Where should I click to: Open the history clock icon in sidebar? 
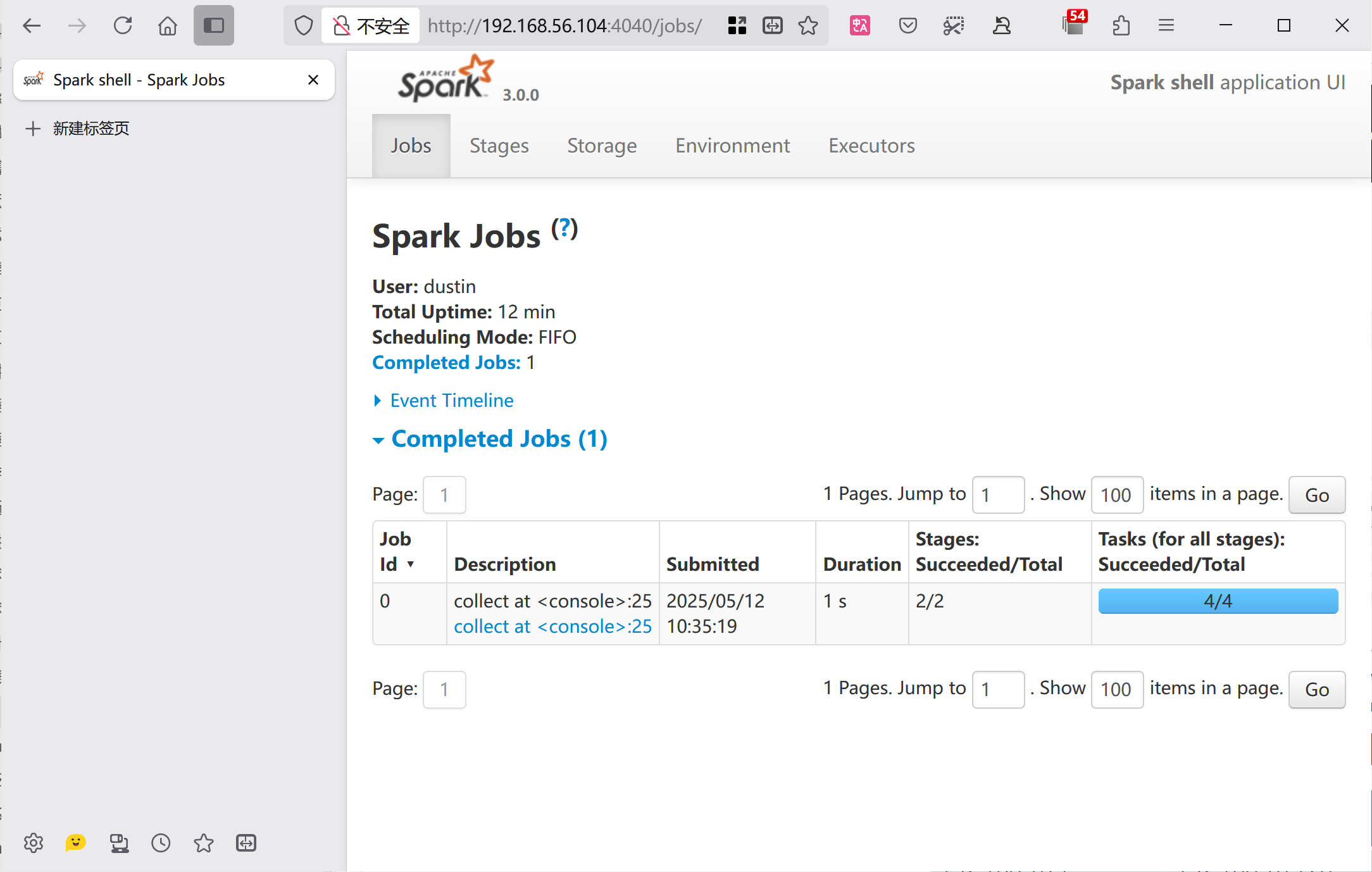(x=161, y=843)
